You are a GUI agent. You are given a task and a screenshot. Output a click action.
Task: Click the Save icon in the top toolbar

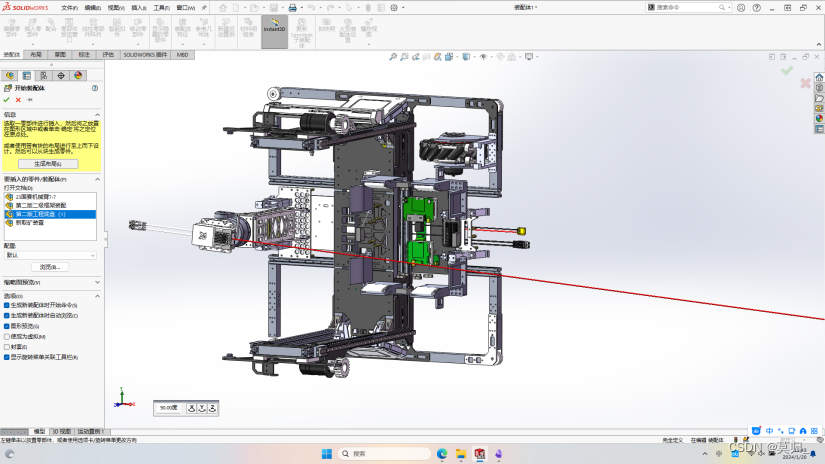point(274,8)
